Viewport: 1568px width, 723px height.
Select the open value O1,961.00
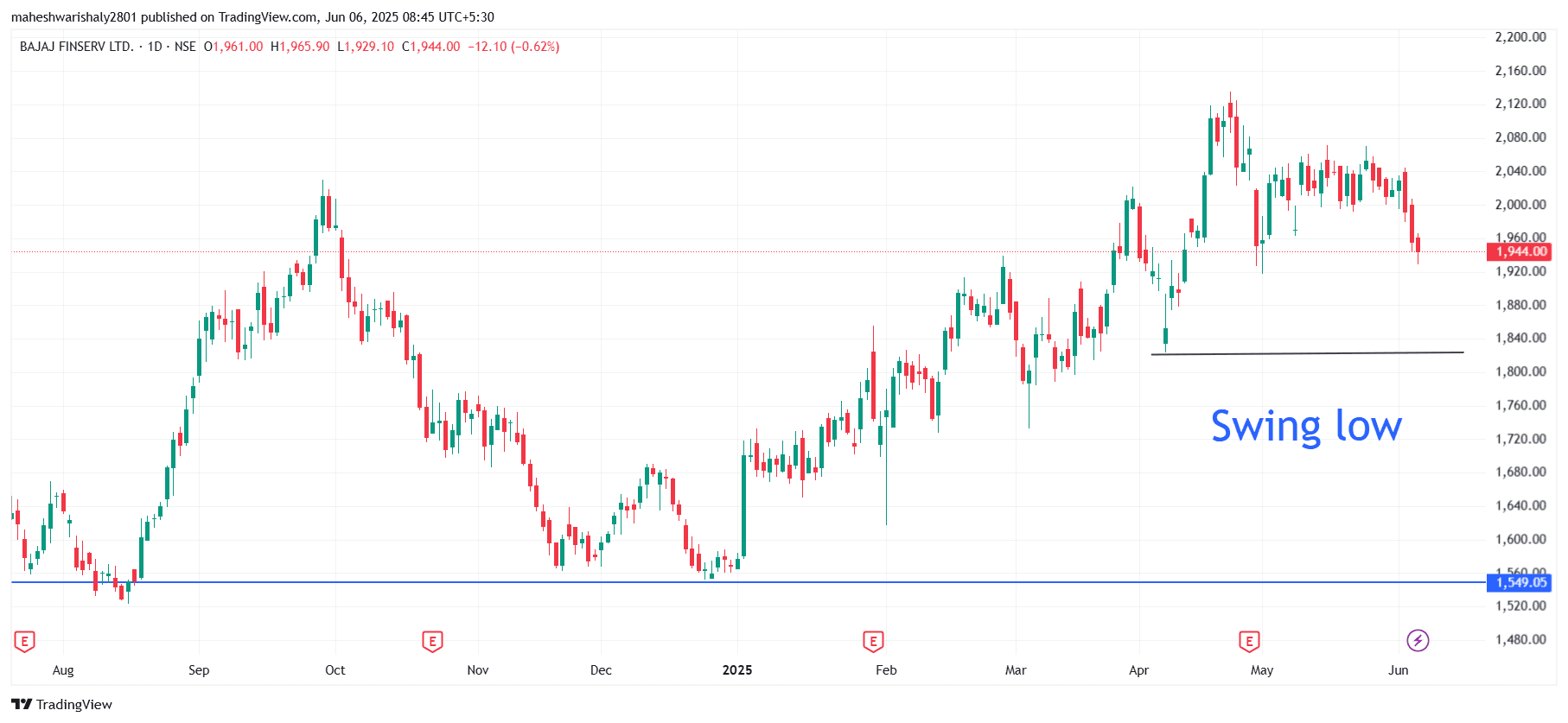[x=233, y=47]
